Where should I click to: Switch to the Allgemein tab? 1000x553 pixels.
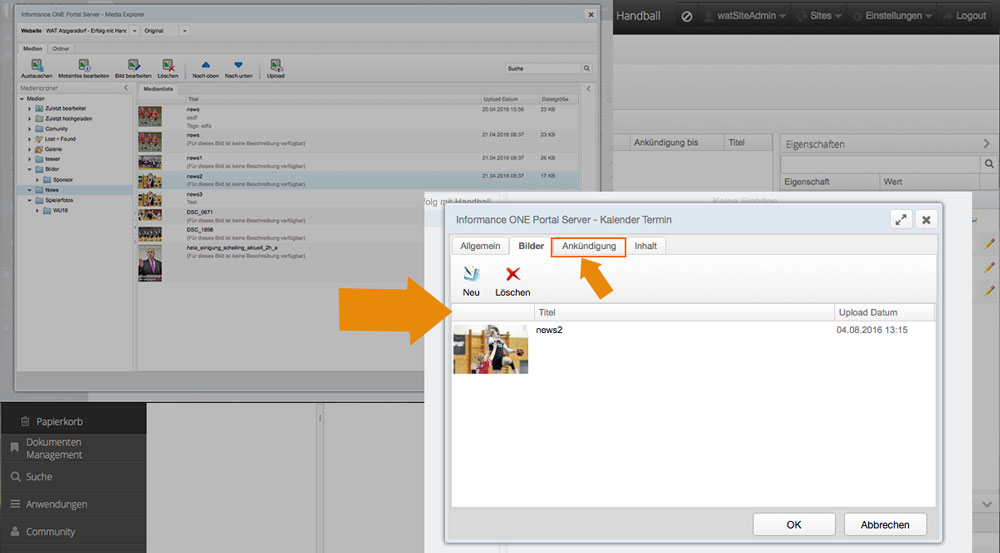[x=480, y=246]
